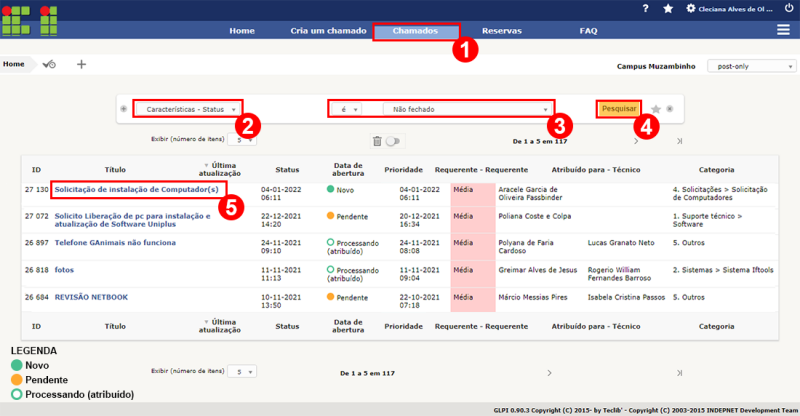The image size is (800, 416).
Task: Click ticket ID '26 897'
Action: (37, 242)
